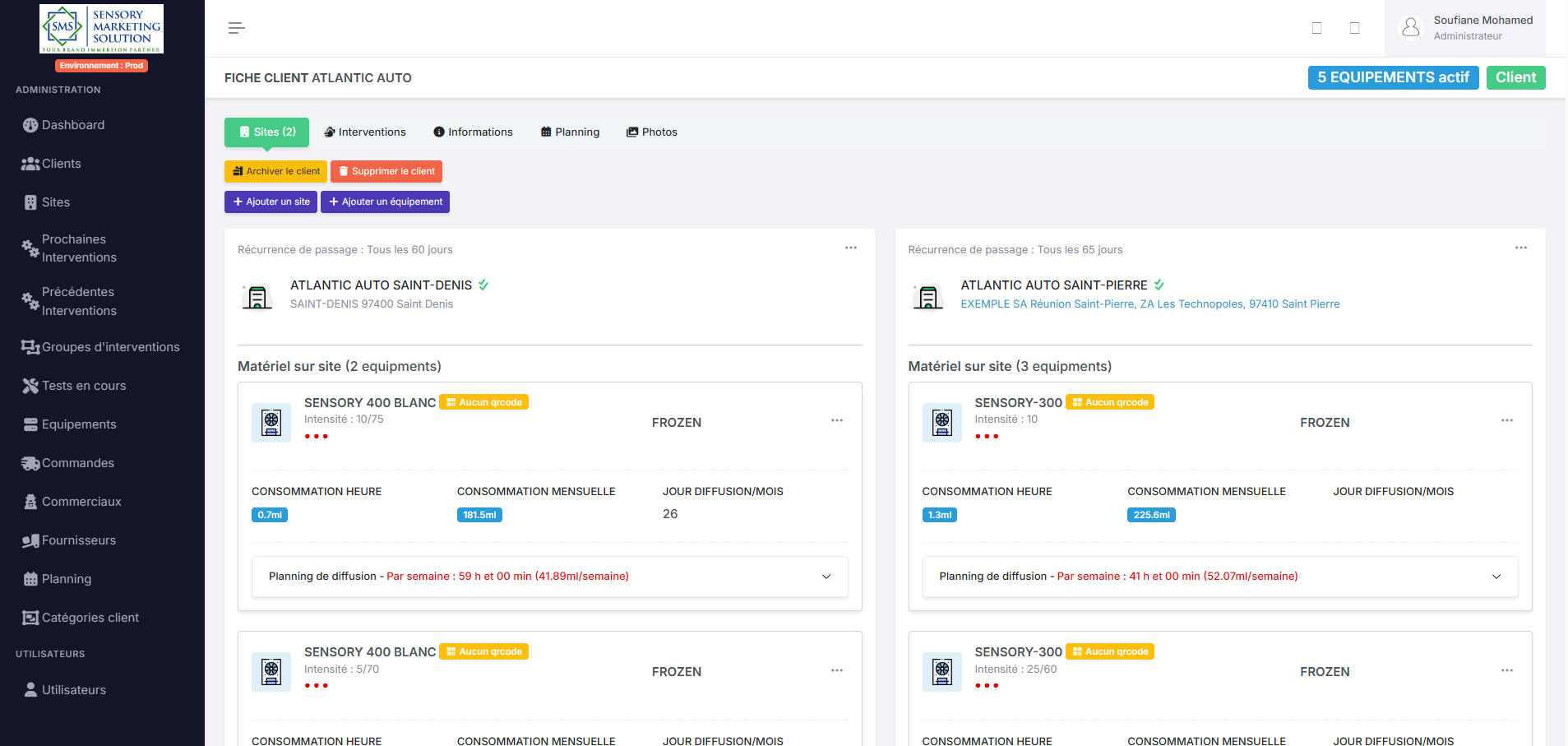Click the ATLANTIC AUTO SAINT-PIERRE site title
The height and width of the screenshot is (746, 1568).
pos(1054,285)
